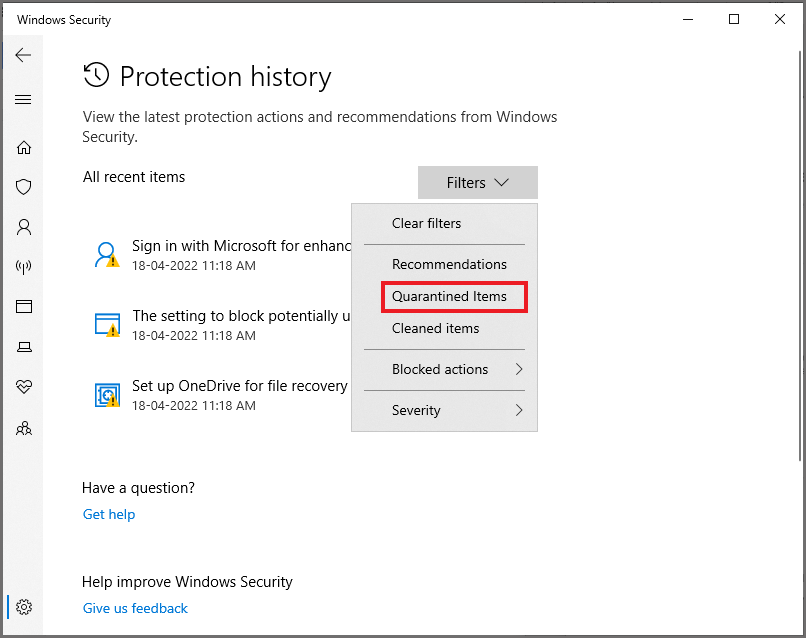Open Virus & threat protection shield icon
This screenshot has width=806, height=638.
click(x=24, y=187)
